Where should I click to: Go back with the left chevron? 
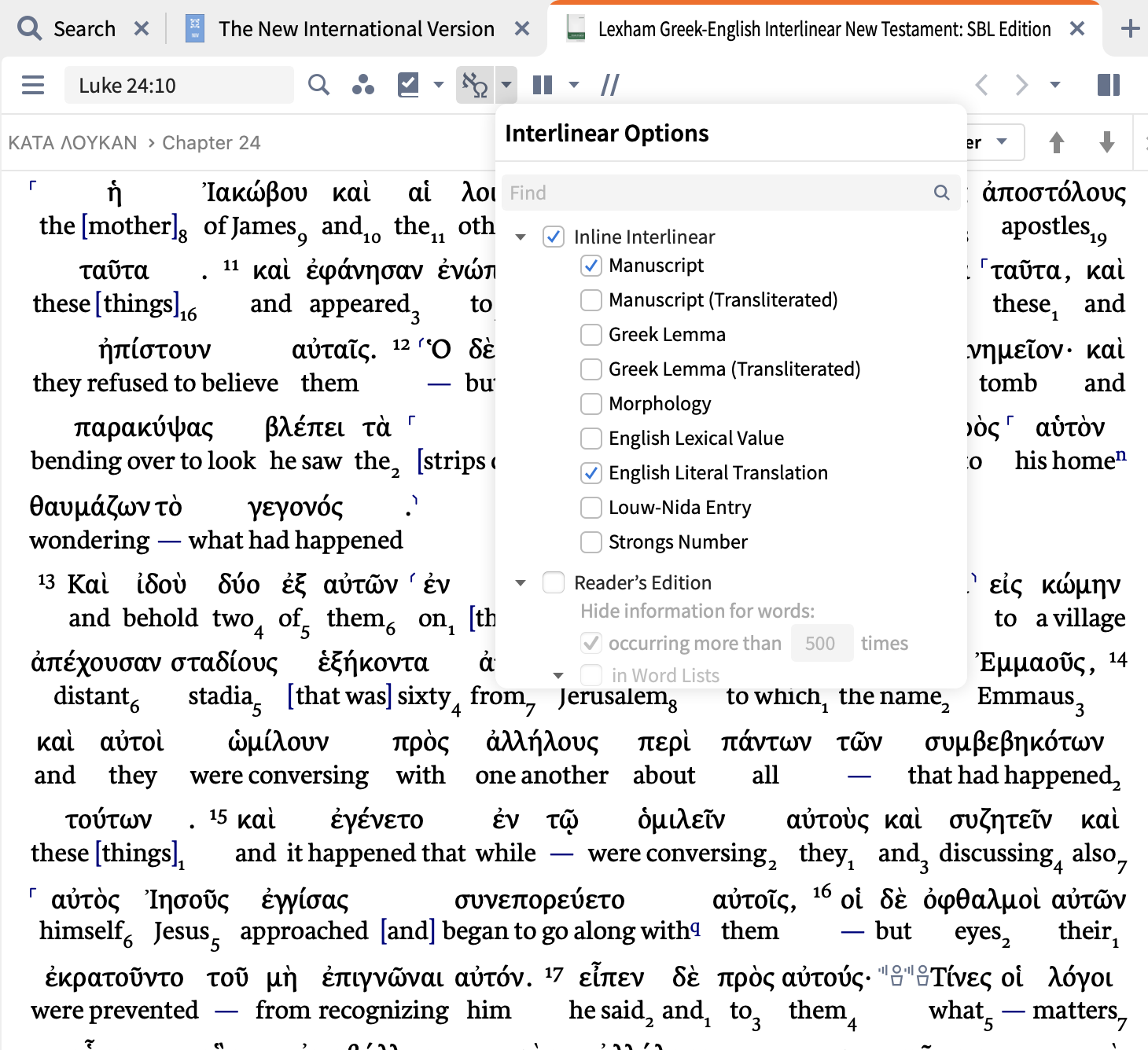pyautogui.click(x=981, y=85)
